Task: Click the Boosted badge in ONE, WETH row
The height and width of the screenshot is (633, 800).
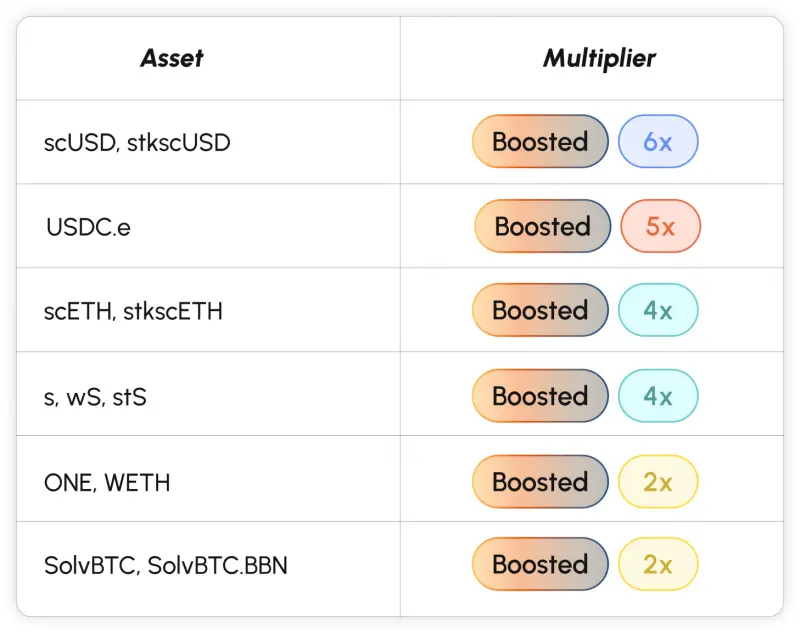Action: [x=540, y=482]
